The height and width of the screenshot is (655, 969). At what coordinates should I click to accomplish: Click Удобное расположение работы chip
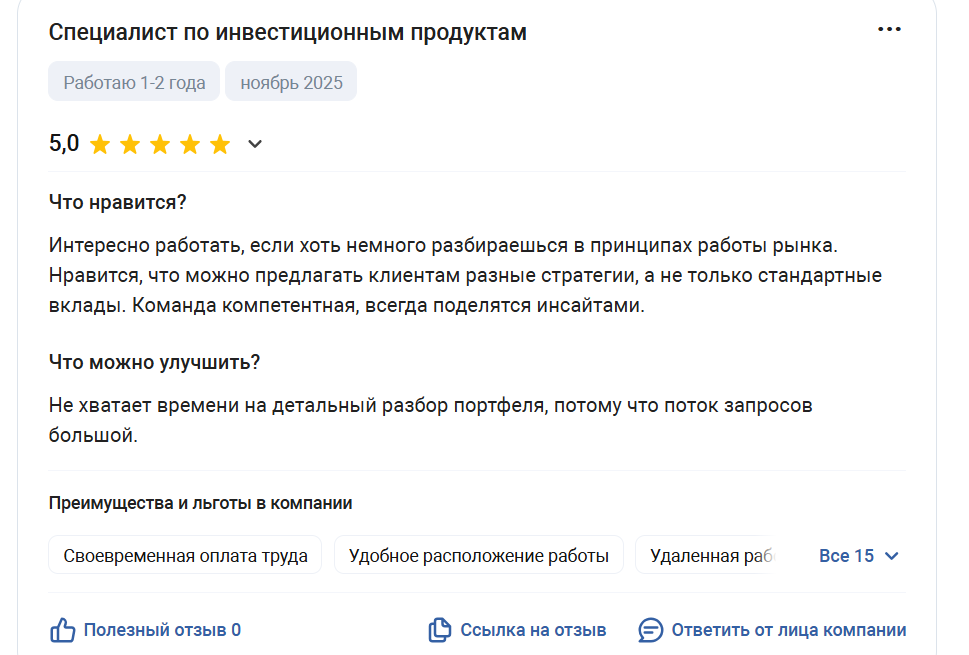click(479, 555)
